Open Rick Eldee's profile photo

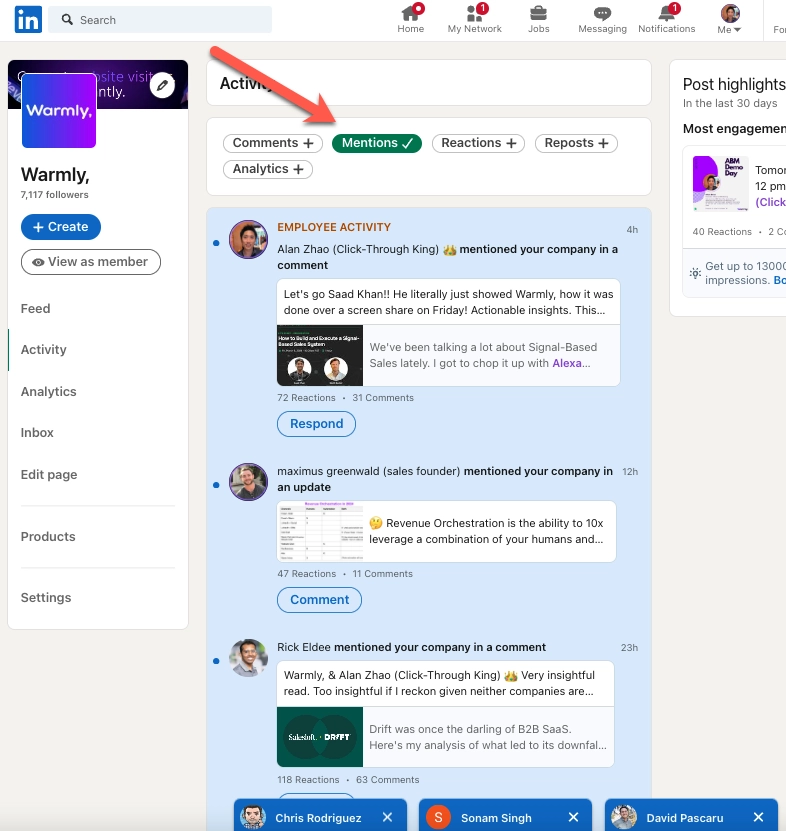pyautogui.click(x=248, y=658)
